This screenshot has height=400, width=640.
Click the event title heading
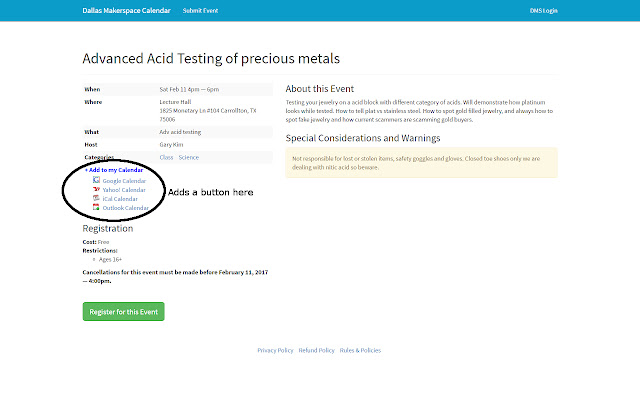click(211, 58)
